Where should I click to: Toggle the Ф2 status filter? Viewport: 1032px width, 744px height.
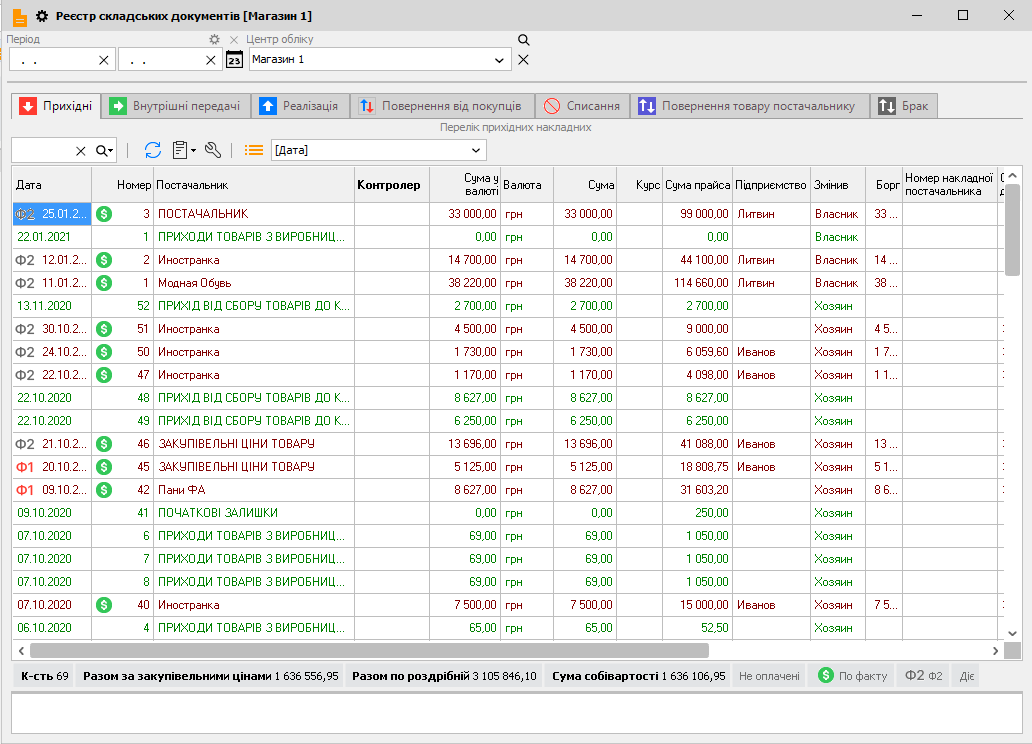(923, 676)
